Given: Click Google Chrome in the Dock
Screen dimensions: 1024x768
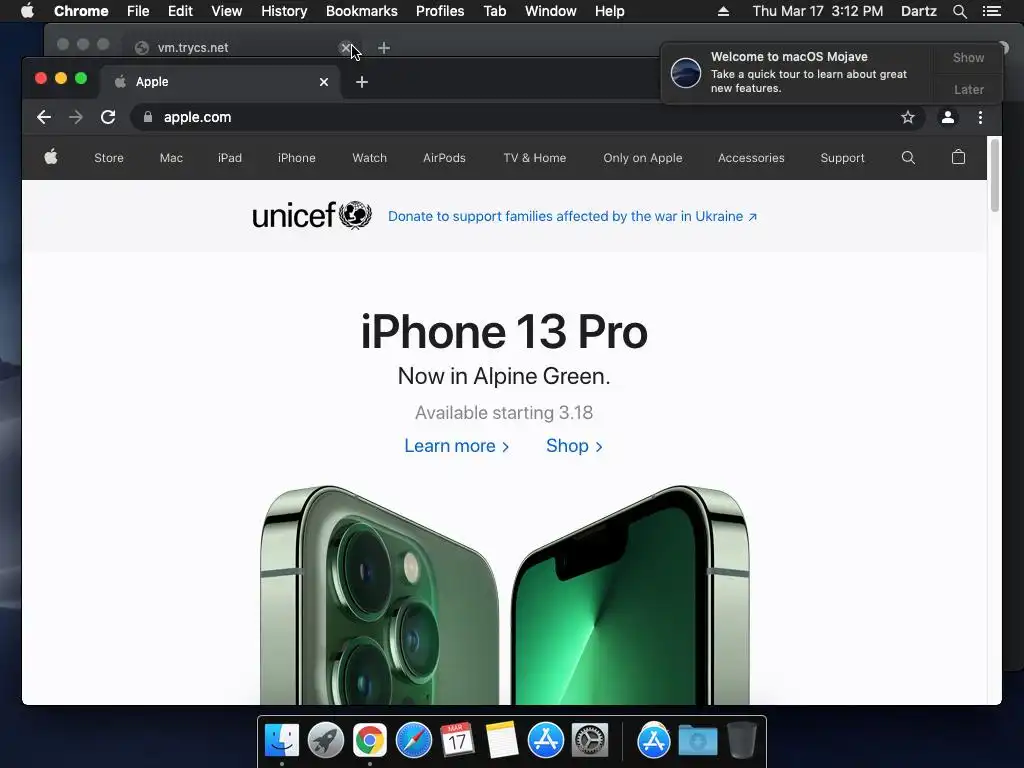Looking at the screenshot, I should point(370,741).
